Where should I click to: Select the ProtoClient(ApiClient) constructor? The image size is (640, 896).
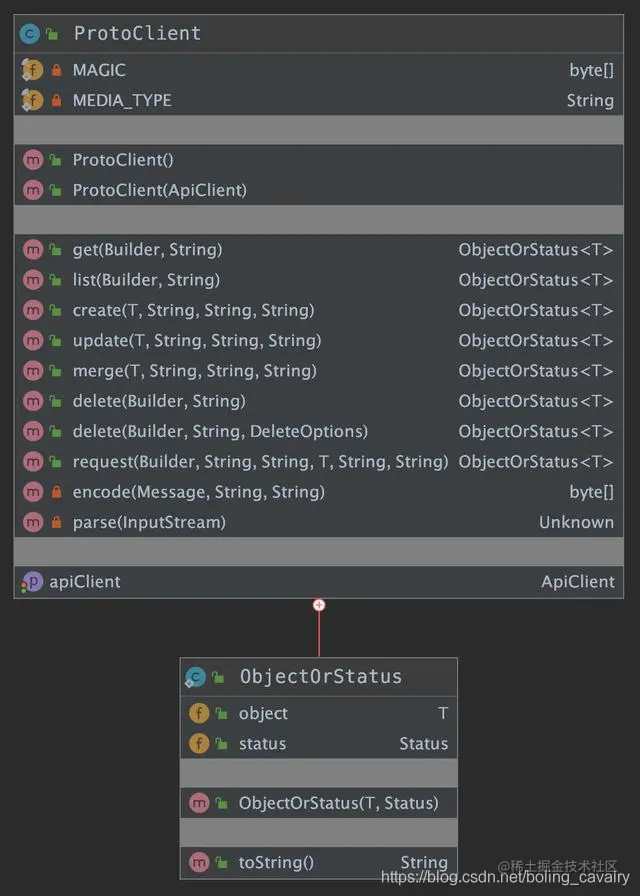pyautogui.click(x=159, y=190)
